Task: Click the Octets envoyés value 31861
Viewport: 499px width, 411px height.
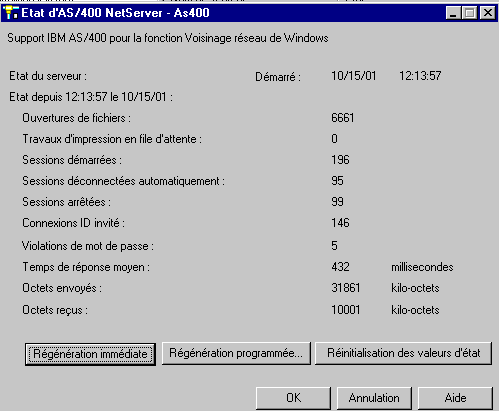Action: coord(346,288)
